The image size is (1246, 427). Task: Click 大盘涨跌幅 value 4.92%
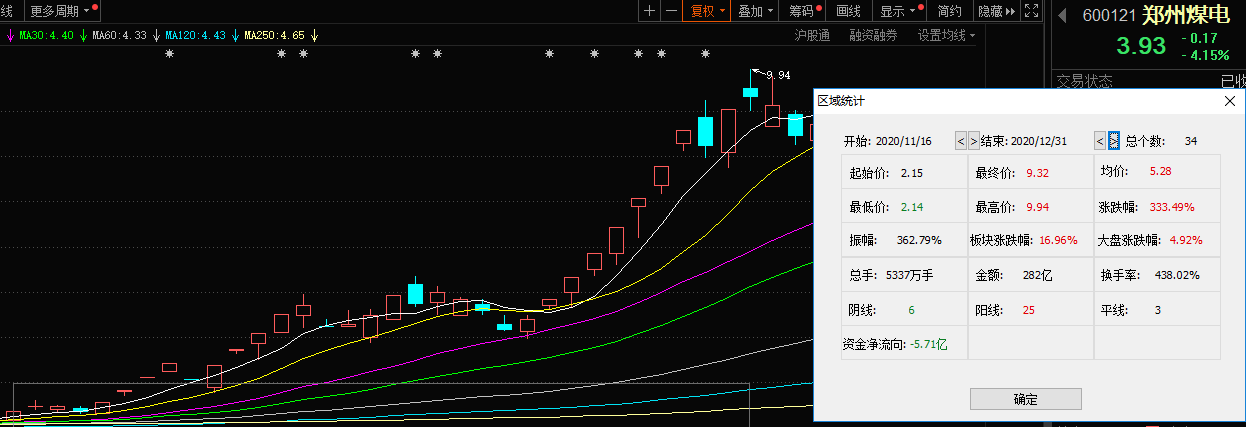1184,240
